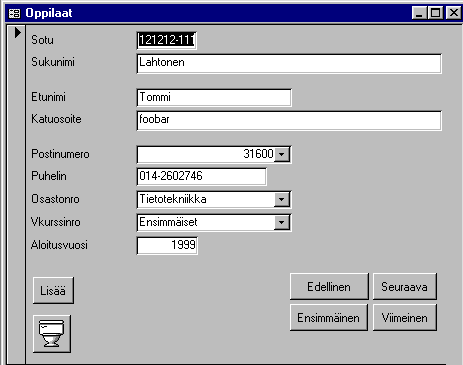Click the Vkurssinro label
This screenshot has height=365, width=463.
(x=56, y=222)
